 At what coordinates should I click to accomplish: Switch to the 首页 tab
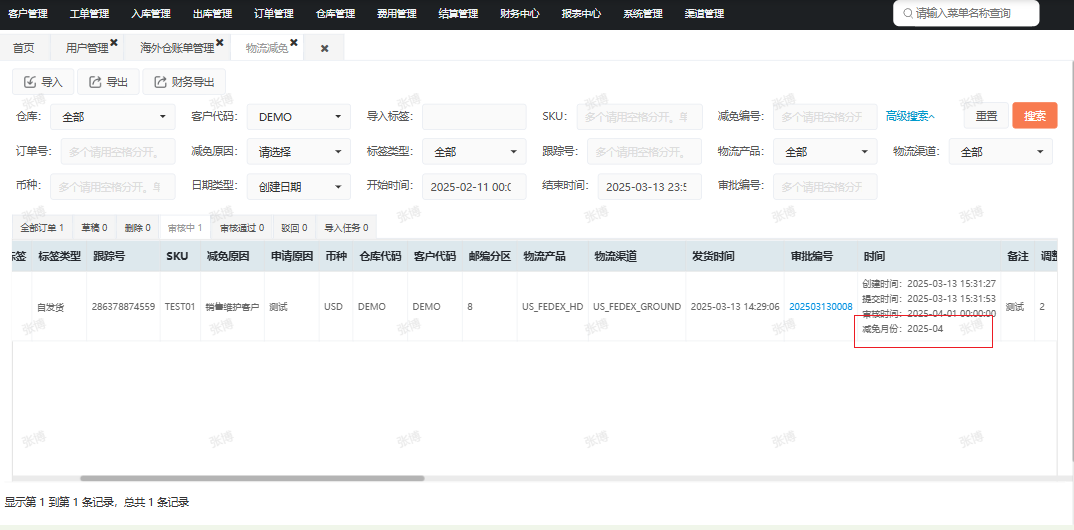tap(24, 48)
